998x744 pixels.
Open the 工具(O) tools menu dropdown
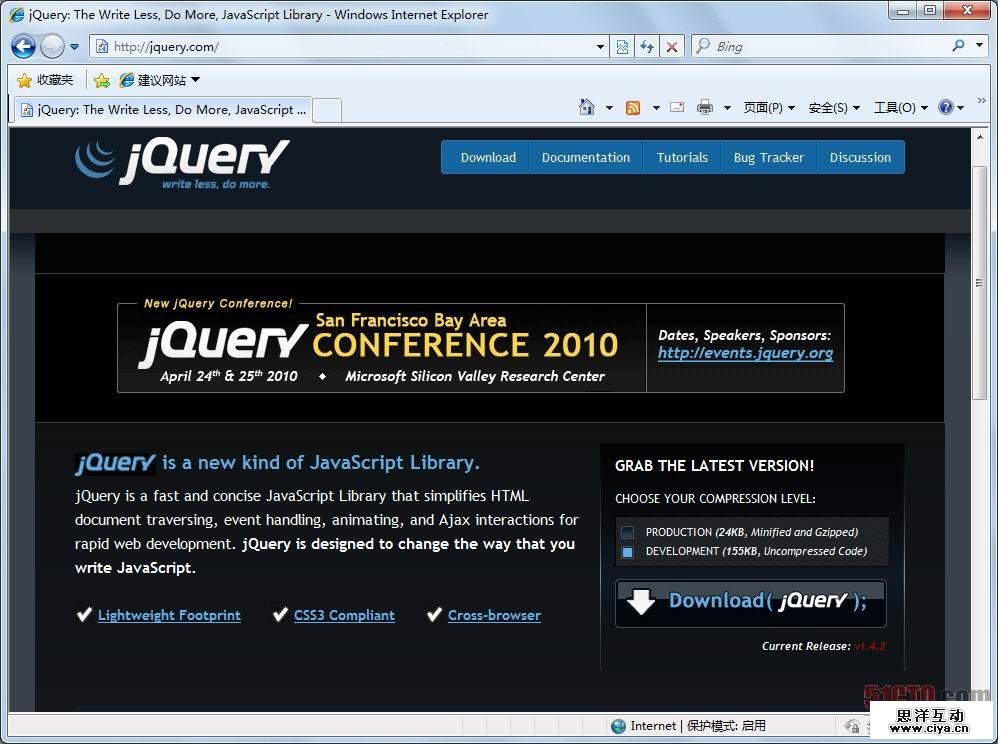click(x=900, y=108)
